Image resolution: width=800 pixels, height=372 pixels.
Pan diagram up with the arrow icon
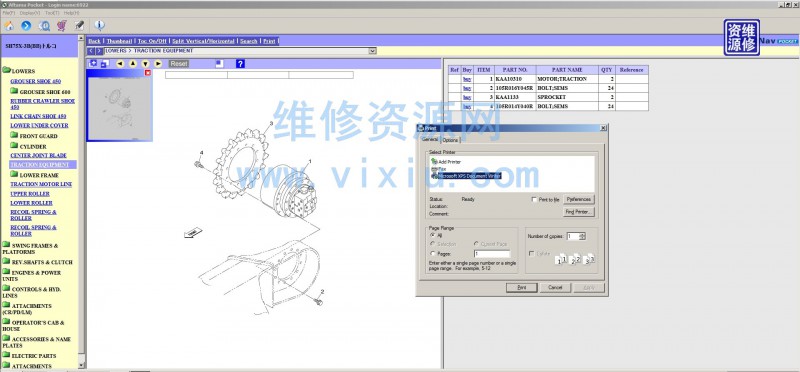coord(133,64)
